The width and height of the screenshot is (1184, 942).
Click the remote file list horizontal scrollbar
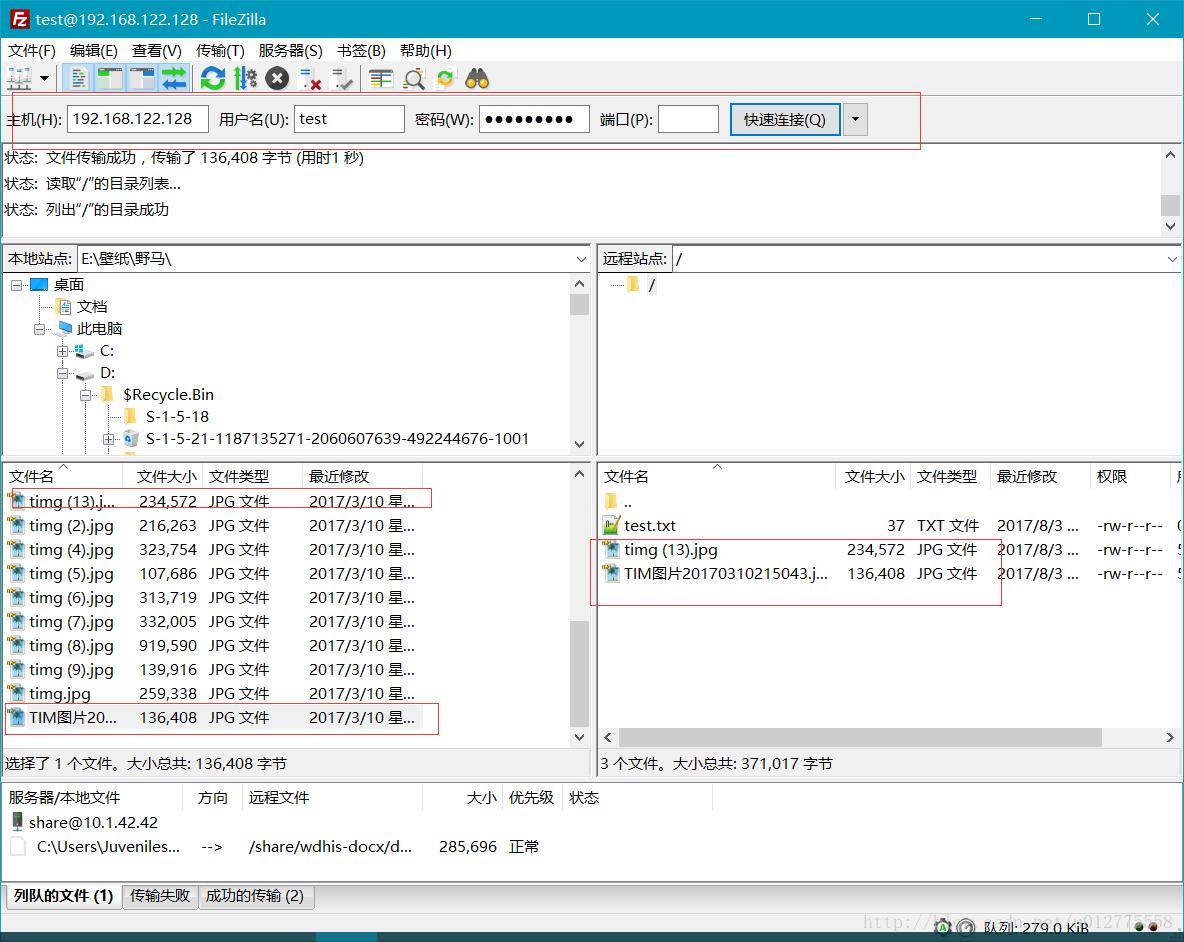pyautogui.click(x=860, y=737)
